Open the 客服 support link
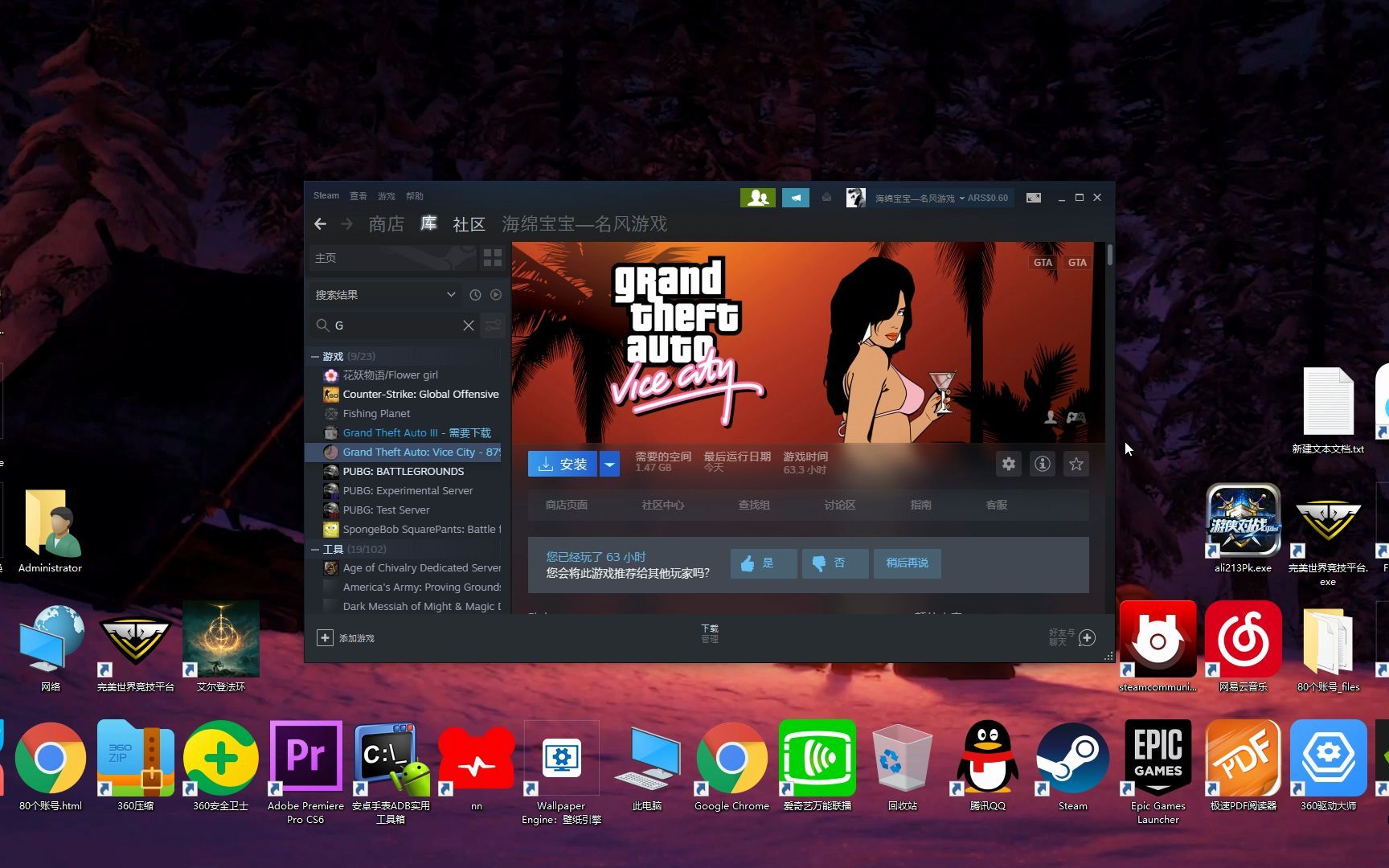 [x=997, y=506]
